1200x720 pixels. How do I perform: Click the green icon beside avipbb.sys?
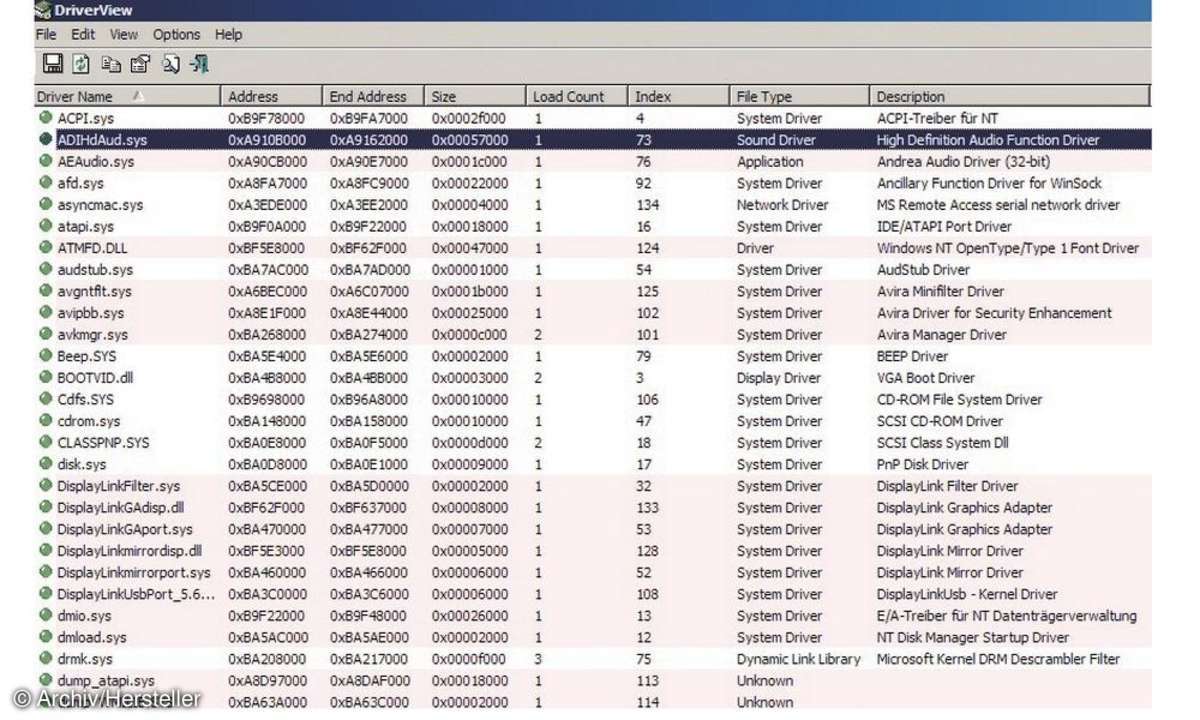pos(46,313)
